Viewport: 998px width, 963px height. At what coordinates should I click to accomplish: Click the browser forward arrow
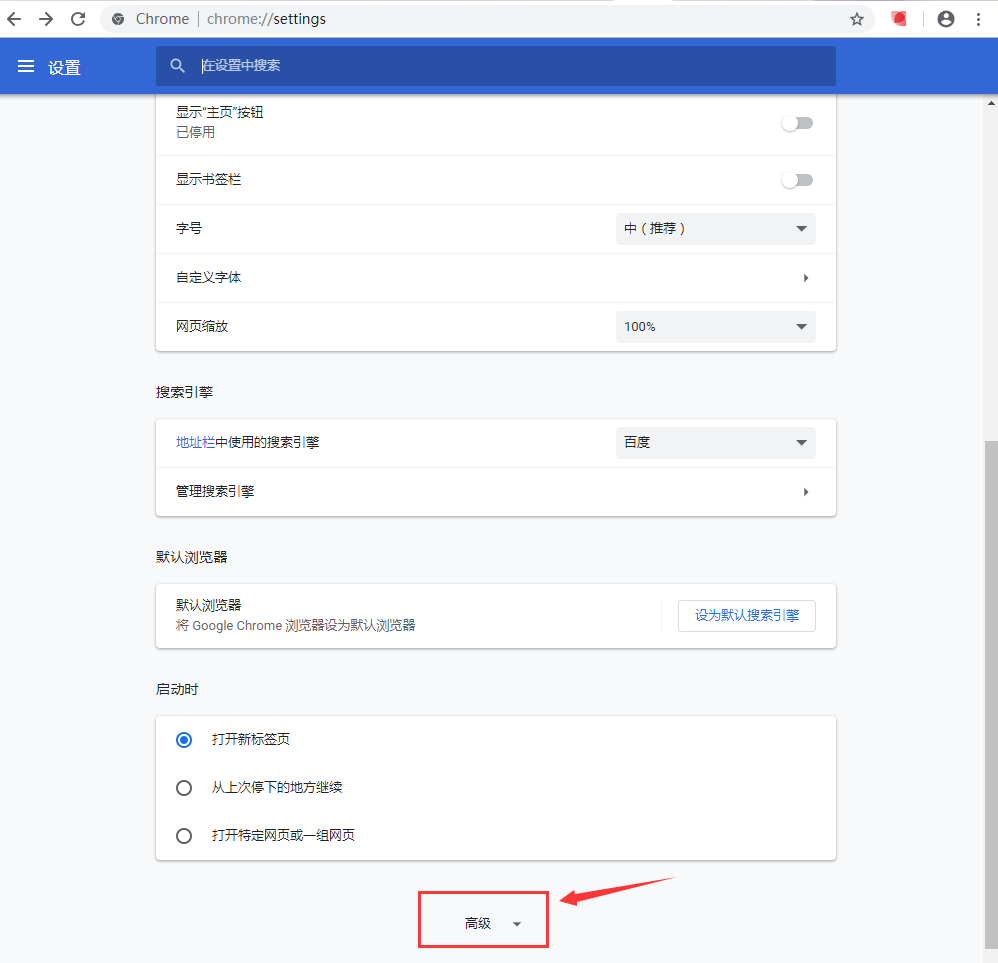(46, 19)
